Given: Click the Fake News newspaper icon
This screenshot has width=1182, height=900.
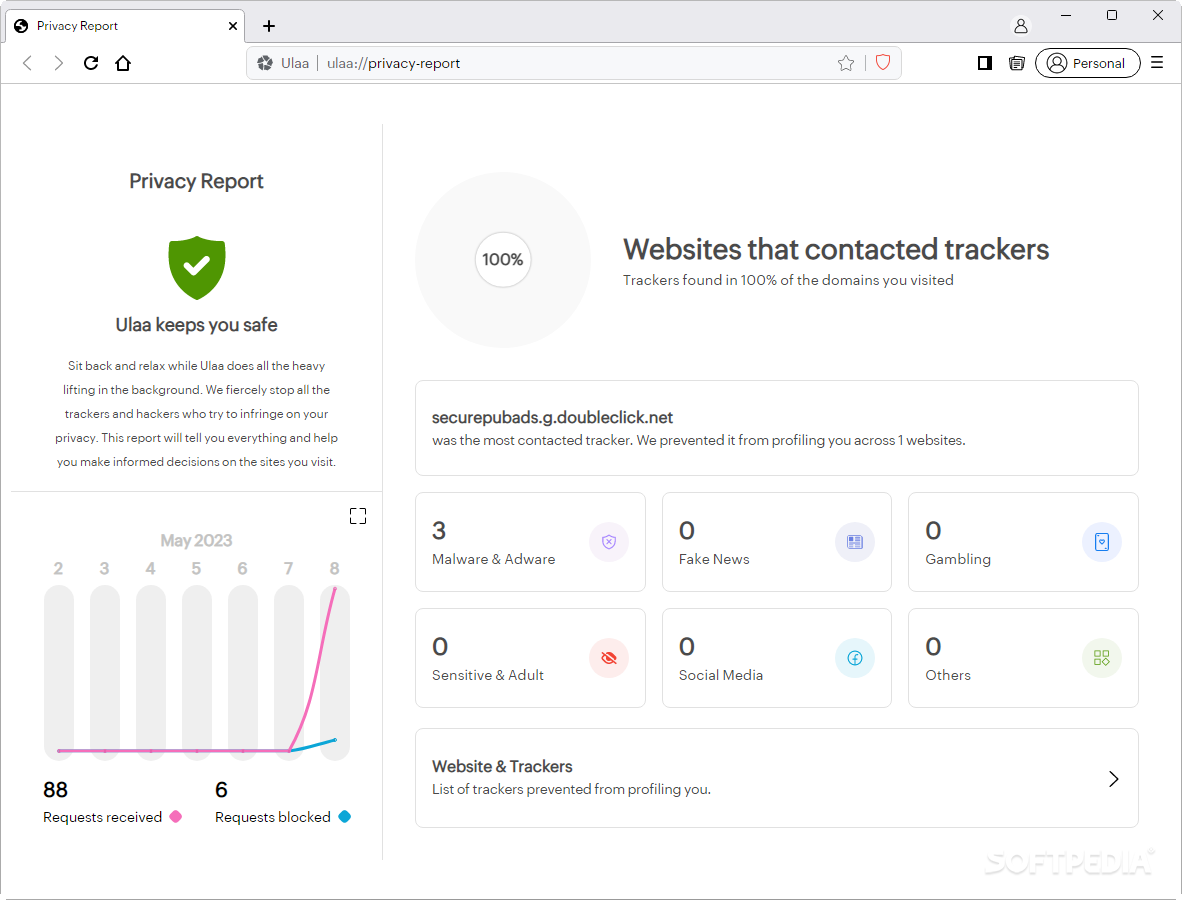Looking at the screenshot, I should [855, 542].
